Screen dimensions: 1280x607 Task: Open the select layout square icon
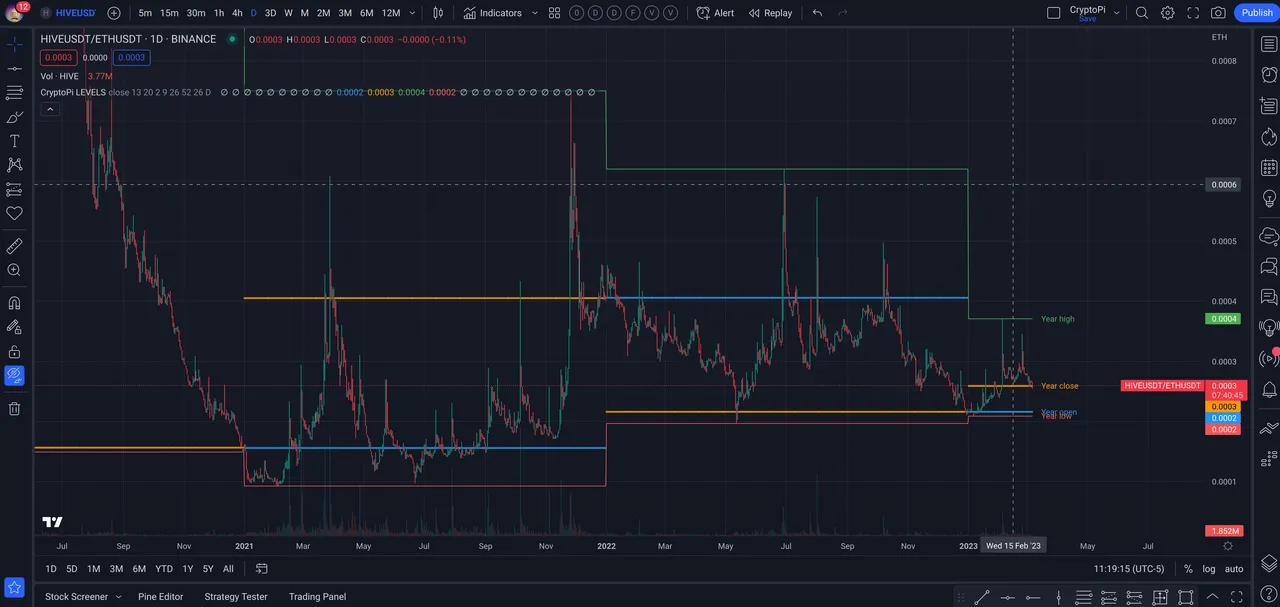[1053, 13]
